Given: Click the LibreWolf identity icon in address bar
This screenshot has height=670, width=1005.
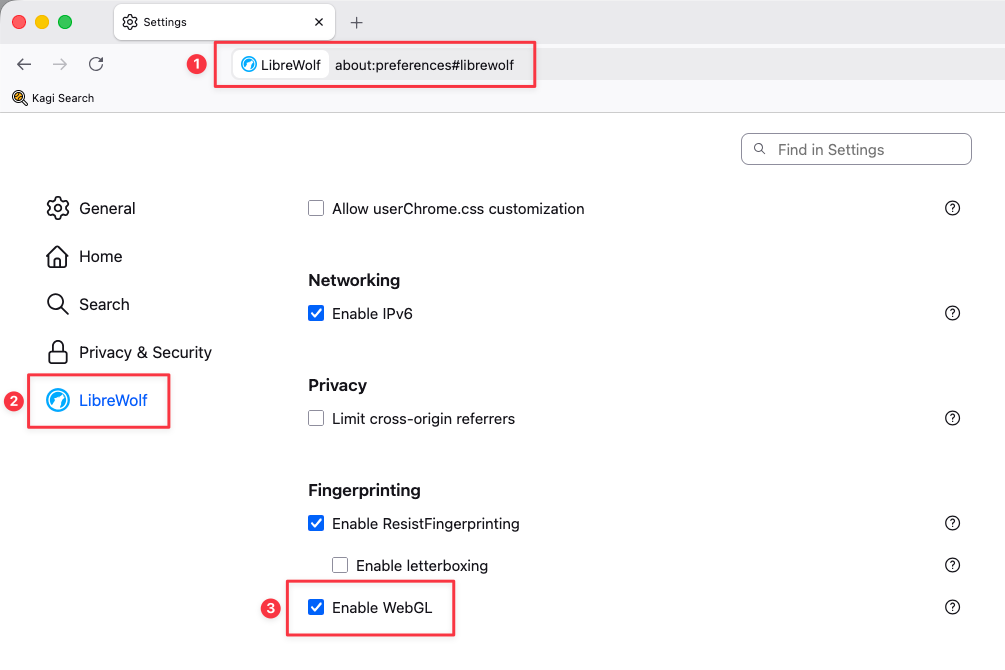Looking at the screenshot, I should coord(280,65).
